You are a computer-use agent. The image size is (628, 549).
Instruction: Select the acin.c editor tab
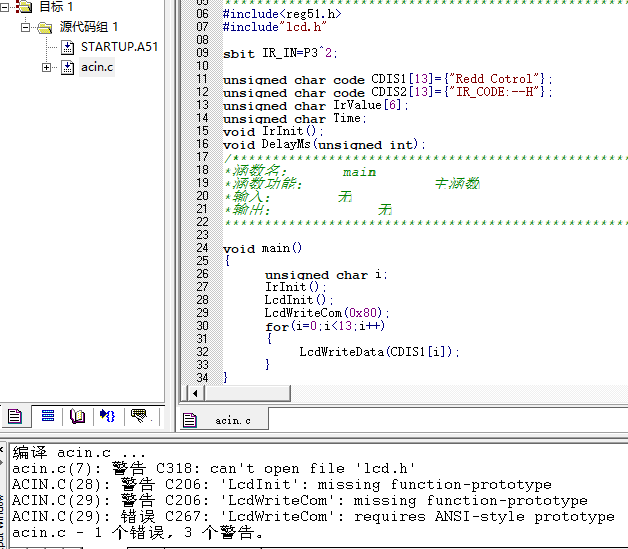(x=224, y=420)
